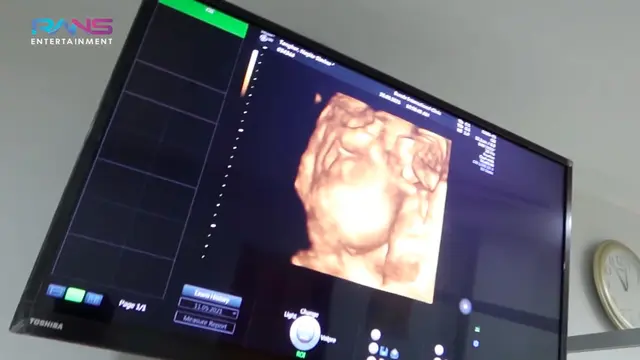Screen dimensions: 640x360
Task: Click the Exam History button
Action: [211, 296]
